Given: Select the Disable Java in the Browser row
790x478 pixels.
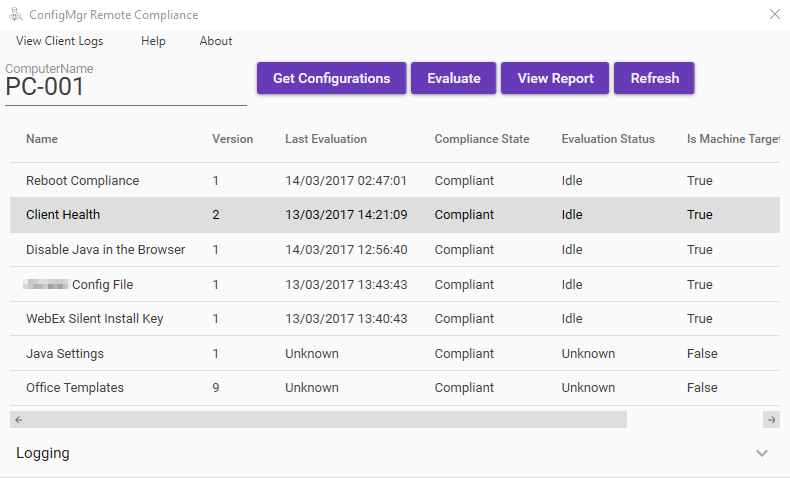Looking at the screenshot, I should point(105,250).
